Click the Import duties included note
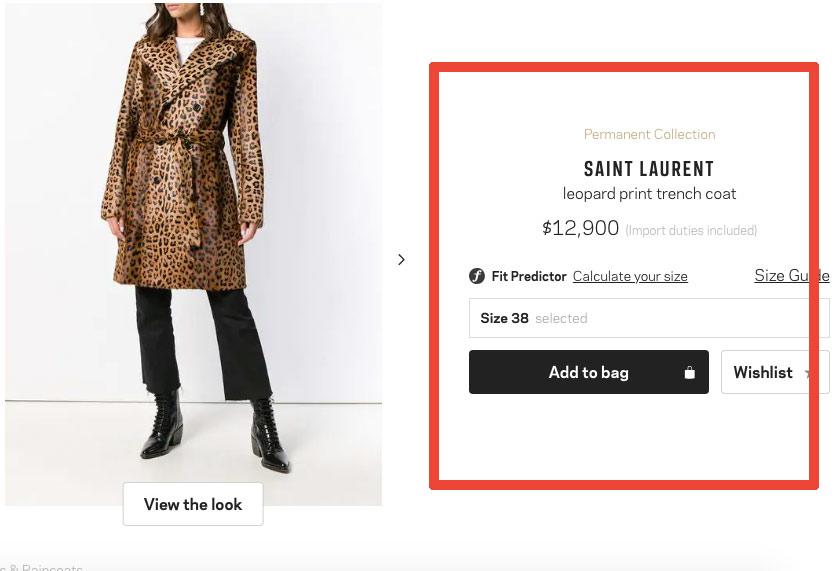Screen dimensions: 834x571 [691, 231]
